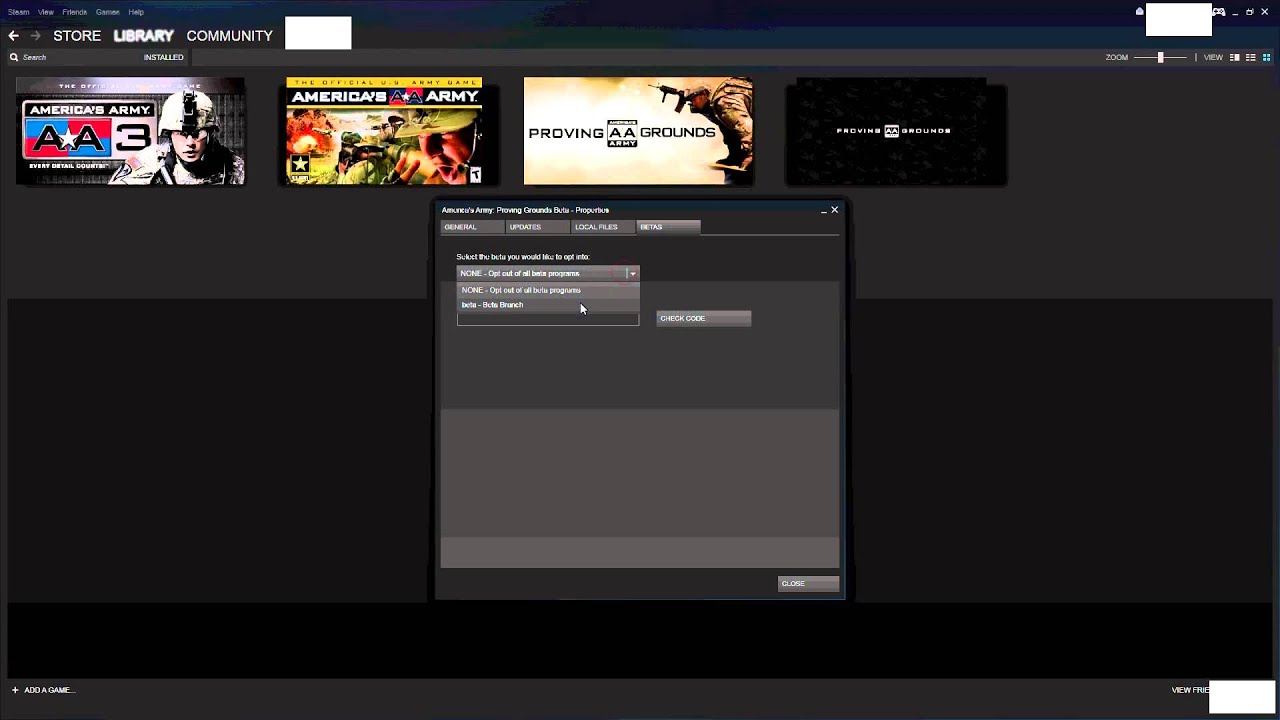This screenshot has height=720, width=1280.
Task: Select America's Army 3 game tile
Action: coord(130,131)
